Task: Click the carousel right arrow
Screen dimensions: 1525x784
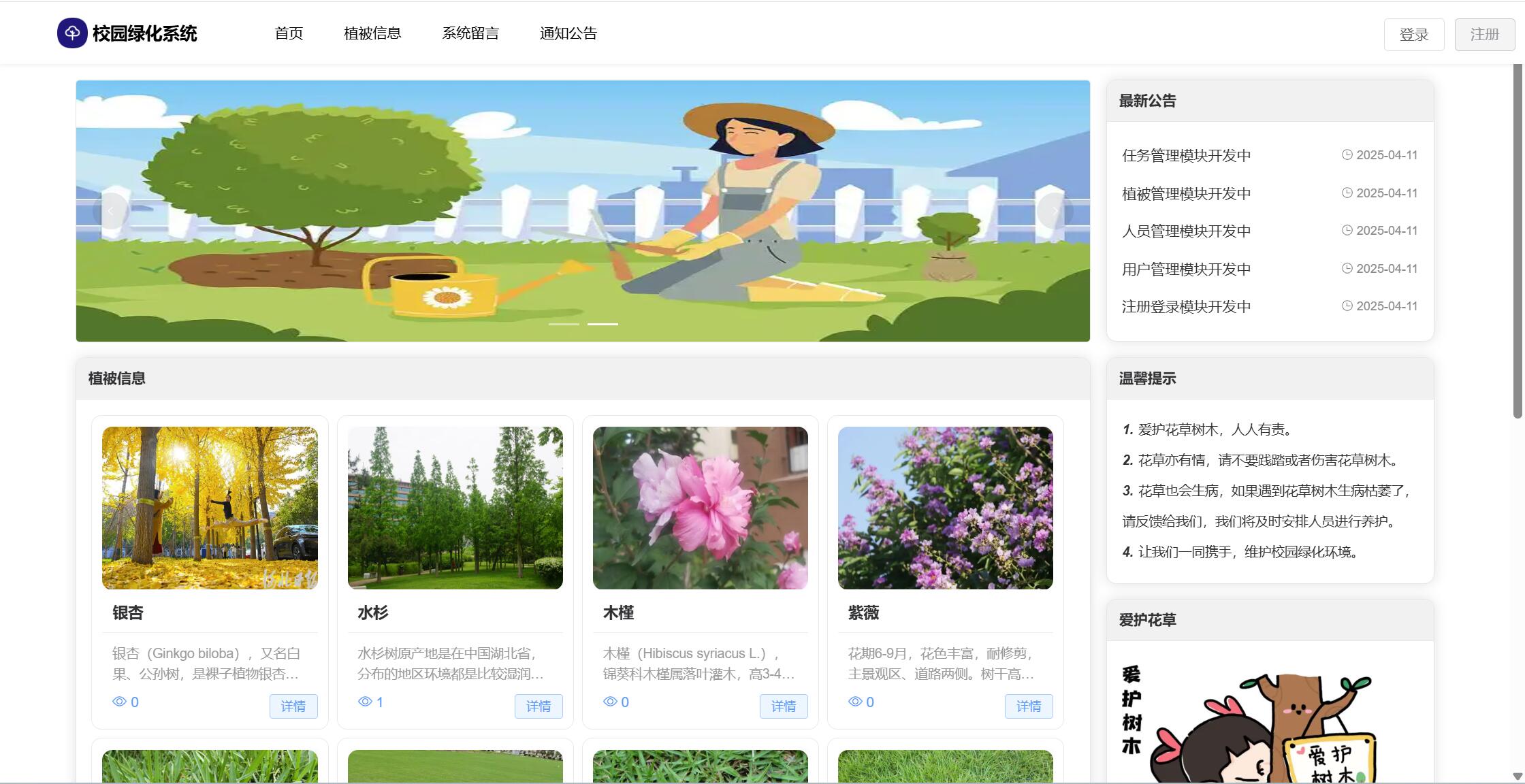Action: (1054, 210)
